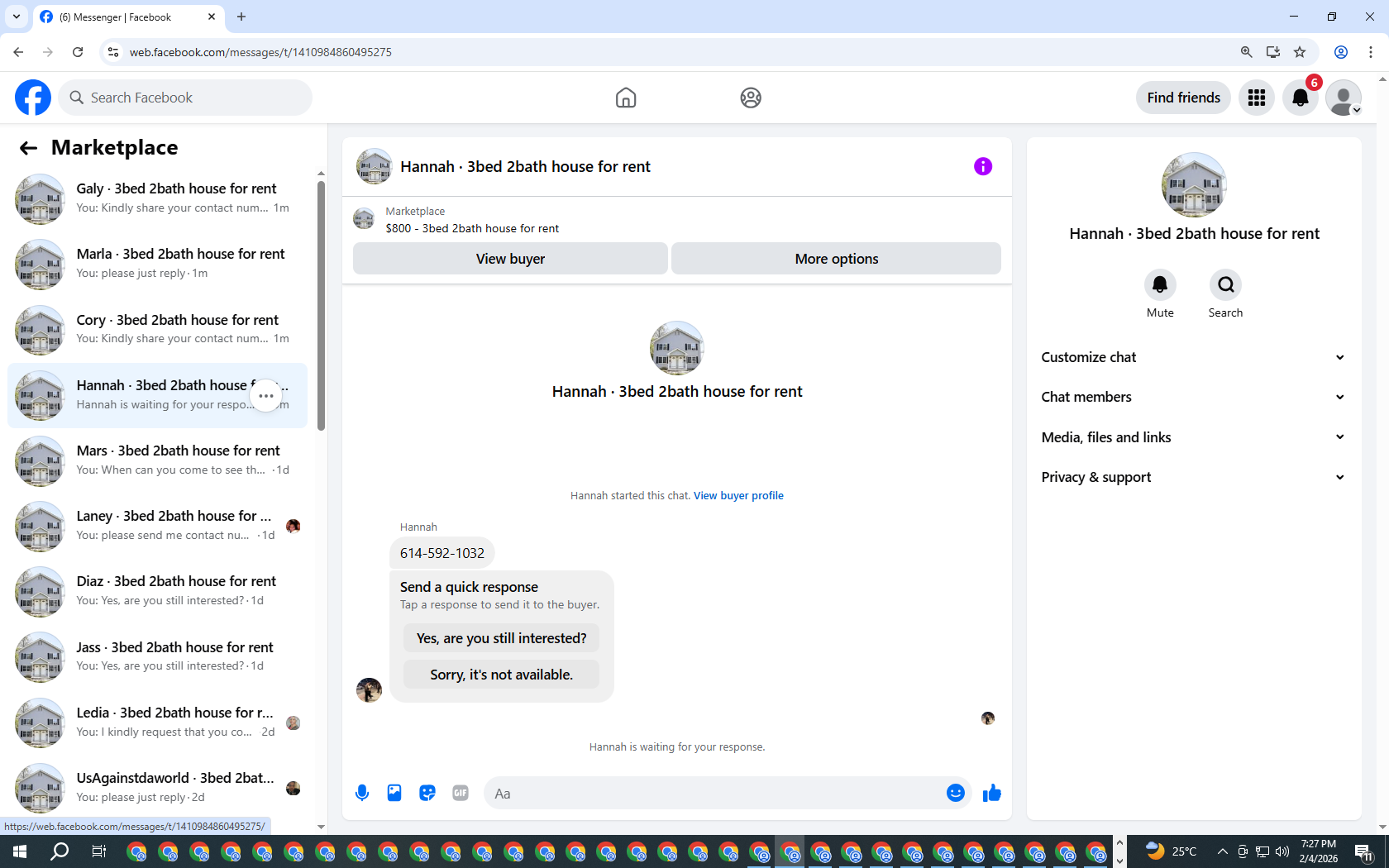The width and height of the screenshot is (1389, 868).
Task: Click the Find friends button
Action: [x=1184, y=98]
